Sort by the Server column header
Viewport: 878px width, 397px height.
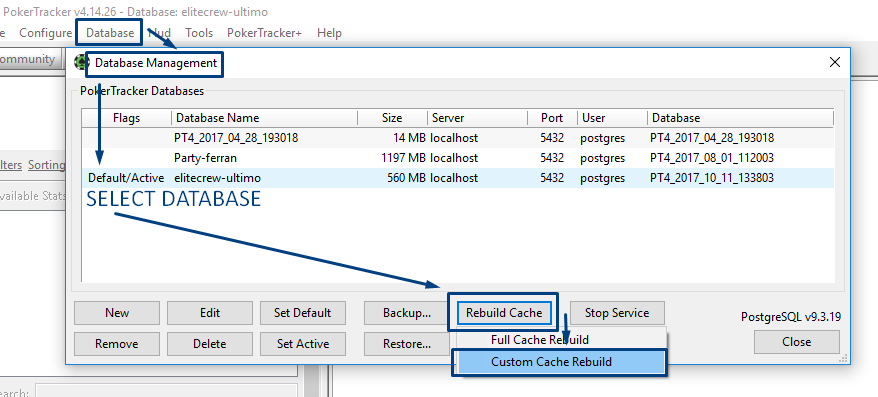(x=478, y=118)
